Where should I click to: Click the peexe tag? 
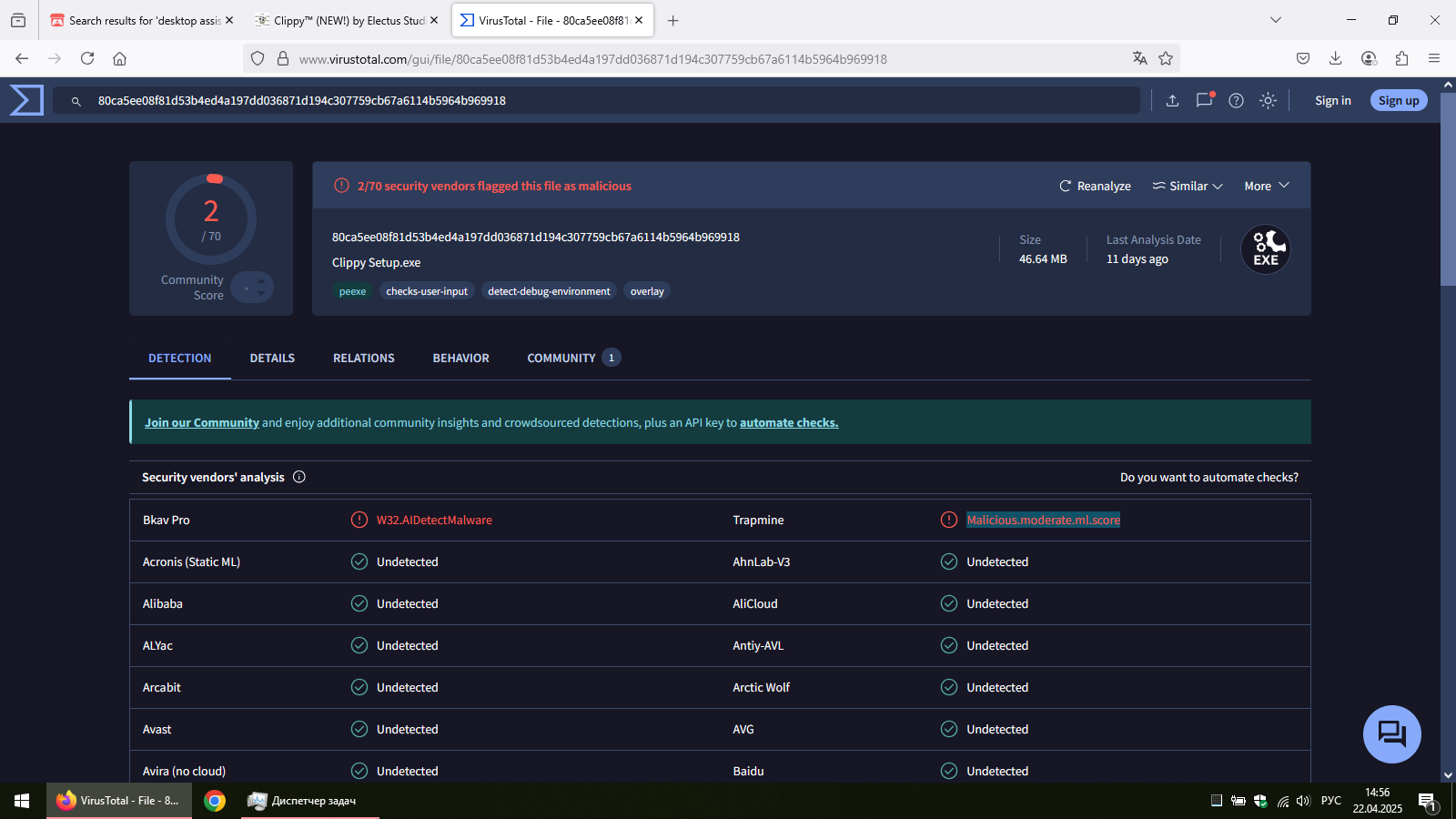tap(352, 291)
